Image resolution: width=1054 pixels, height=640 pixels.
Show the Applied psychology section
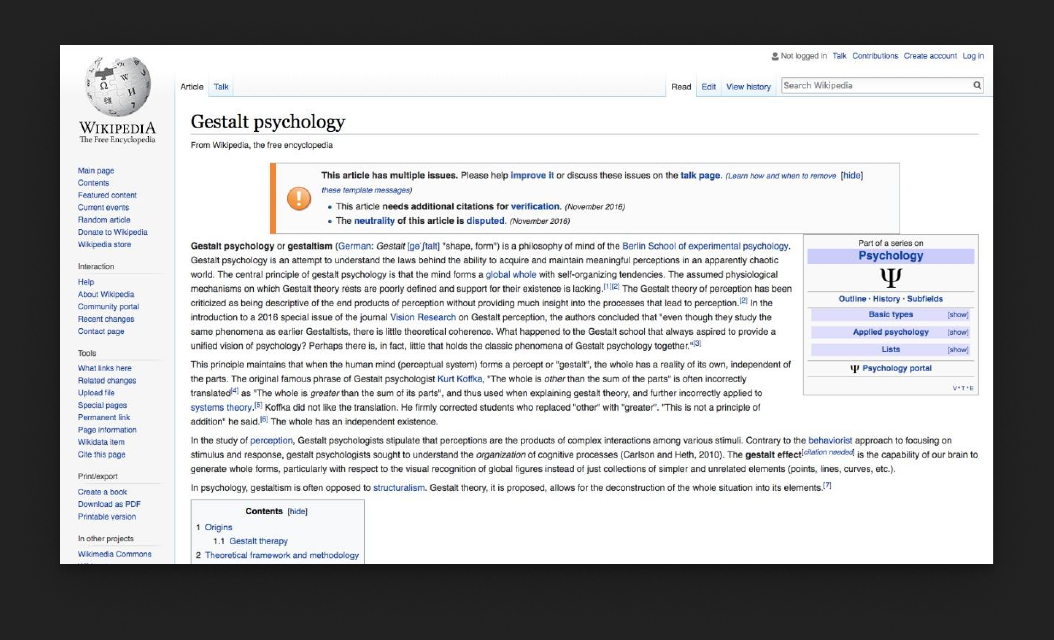[x=957, y=332]
